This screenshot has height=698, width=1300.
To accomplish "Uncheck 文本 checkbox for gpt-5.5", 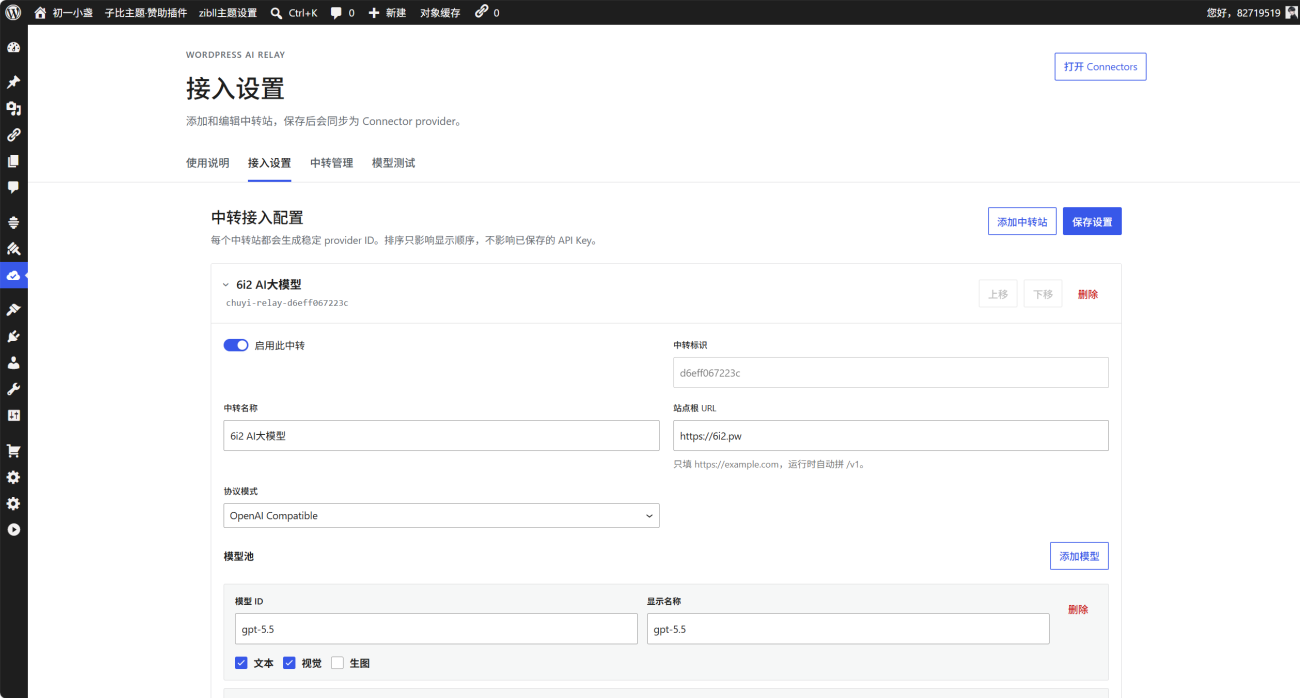I will (241, 662).
